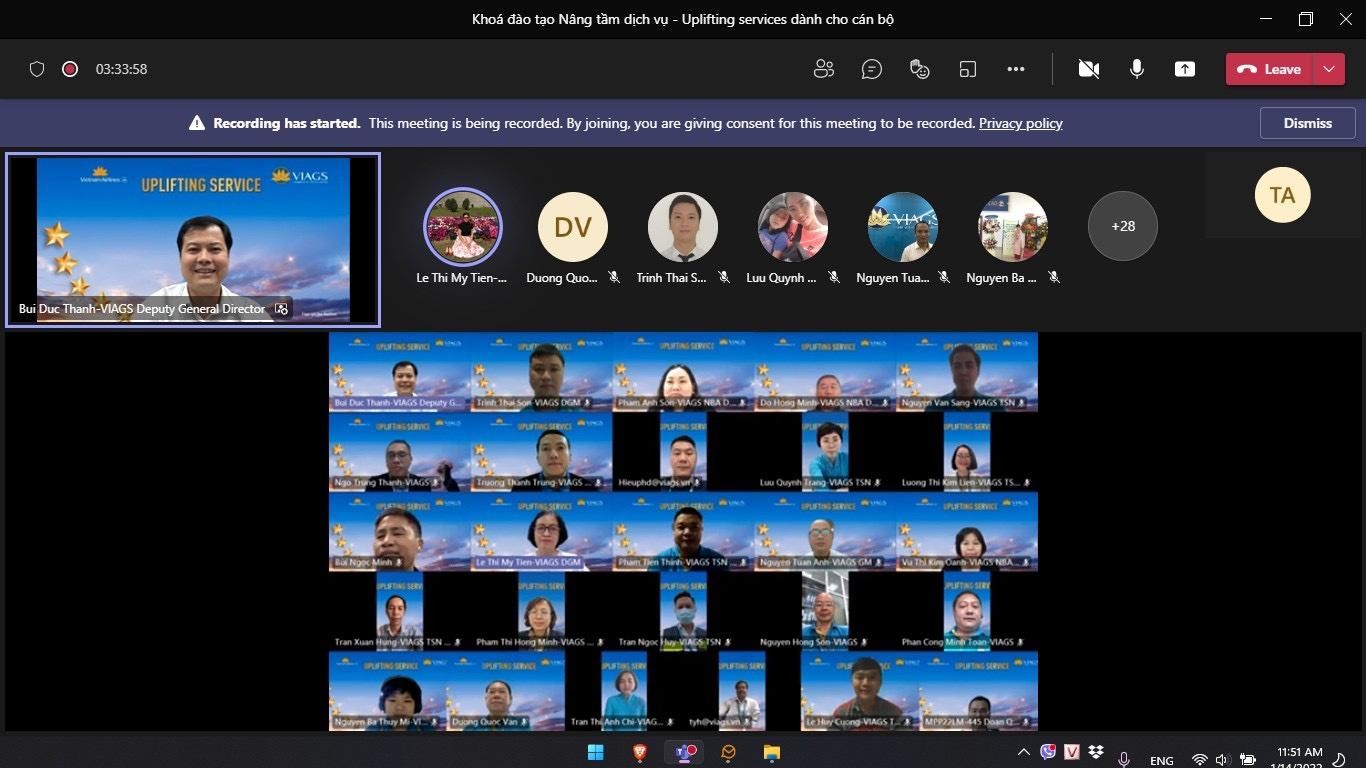1366x768 pixels.
Task: Click the Ngo Trung Thanh-VIAGS tile
Action: [x=400, y=452]
